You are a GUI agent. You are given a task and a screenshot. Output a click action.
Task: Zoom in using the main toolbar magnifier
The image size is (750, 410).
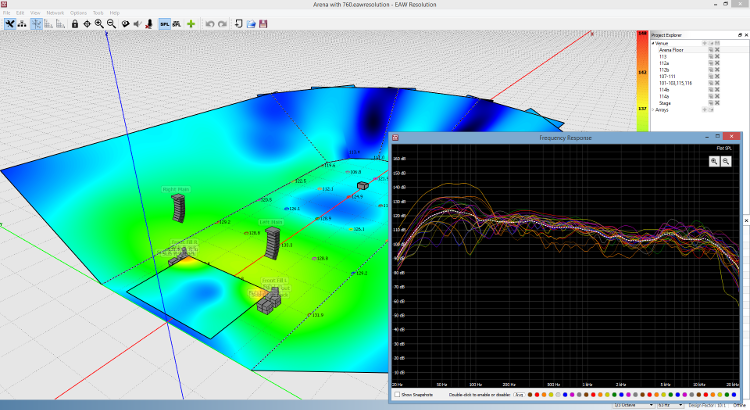click(x=99, y=24)
